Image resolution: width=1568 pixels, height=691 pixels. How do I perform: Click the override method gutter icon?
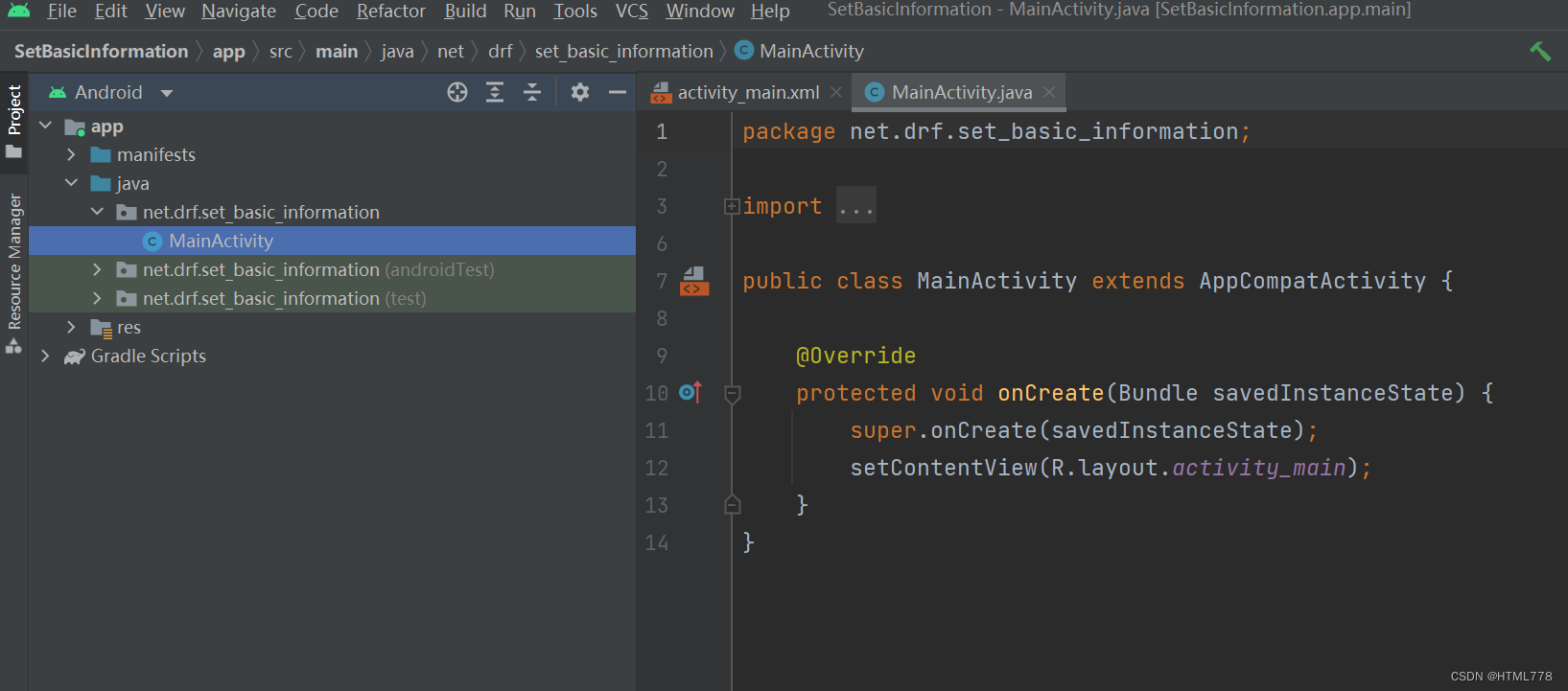(x=690, y=392)
